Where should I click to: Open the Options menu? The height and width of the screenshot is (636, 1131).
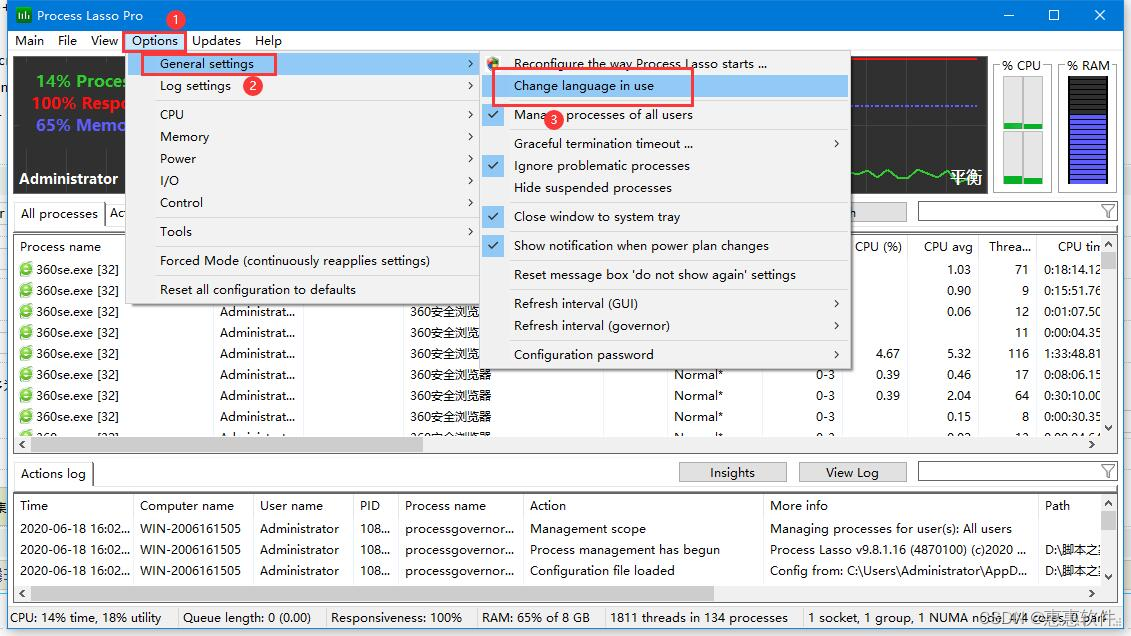coord(154,41)
